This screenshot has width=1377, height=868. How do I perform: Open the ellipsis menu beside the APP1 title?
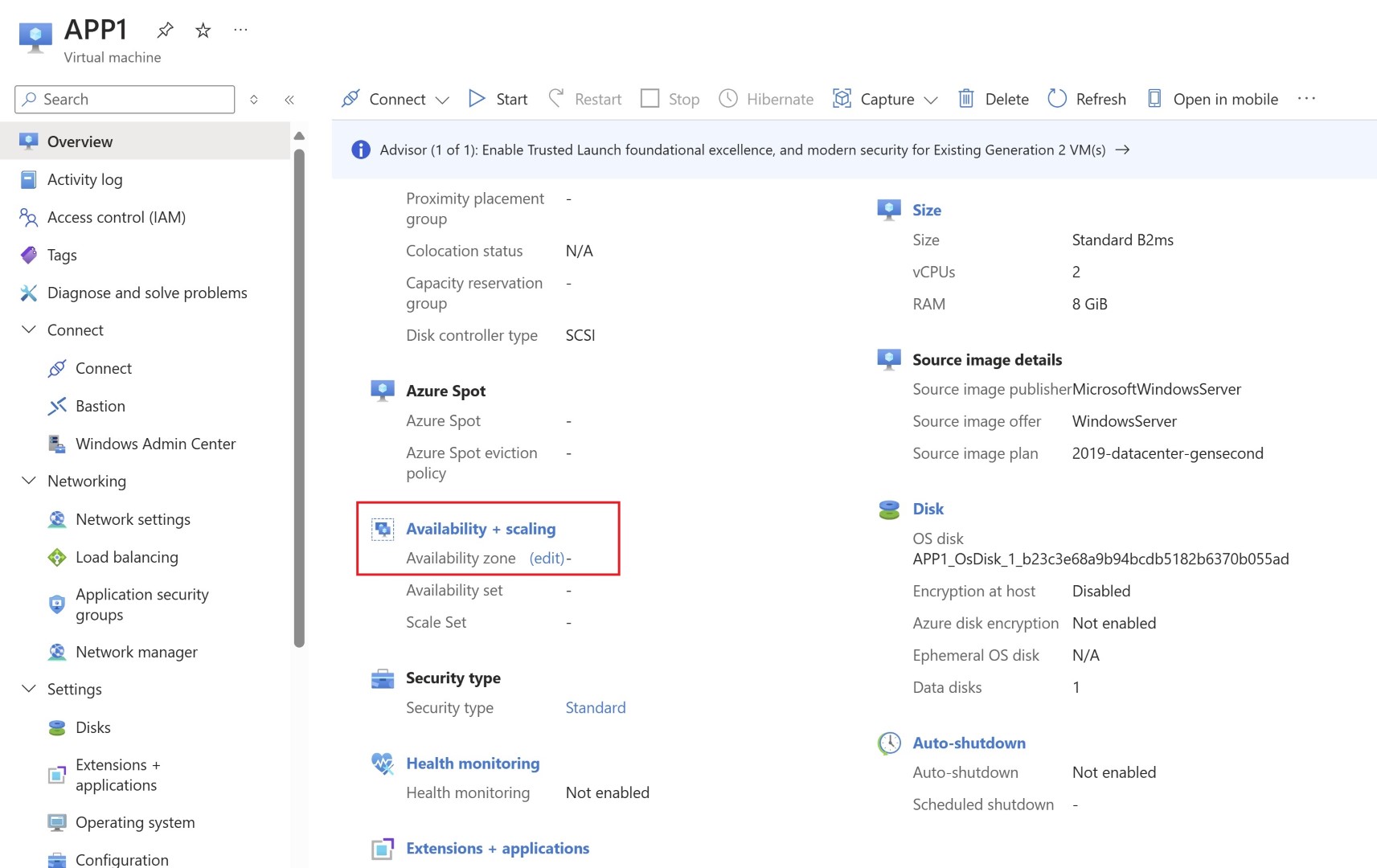tap(240, 30)
